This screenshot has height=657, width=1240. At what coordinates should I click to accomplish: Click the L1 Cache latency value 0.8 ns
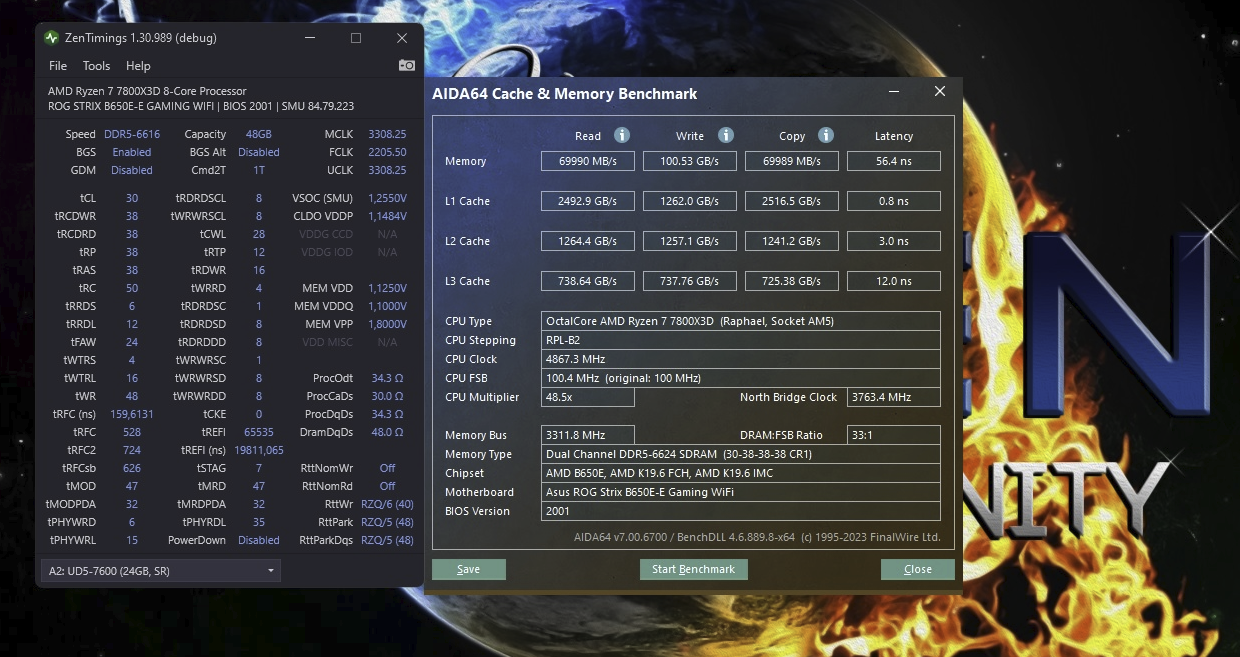click(894, 201)
